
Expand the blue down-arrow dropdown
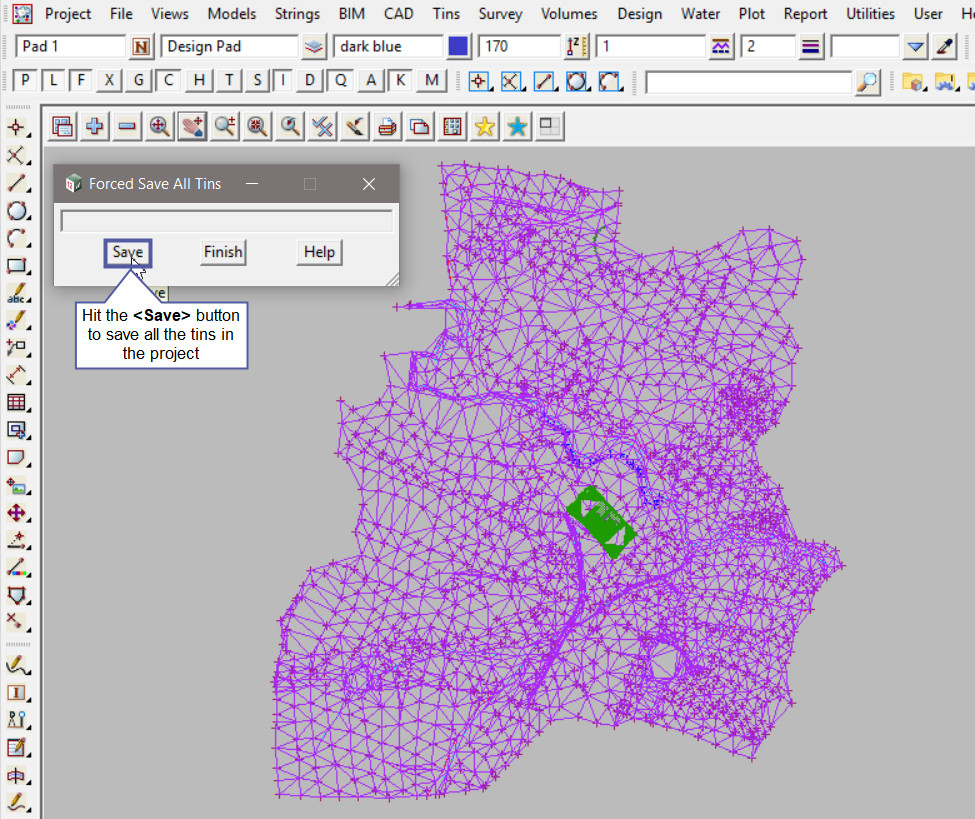pyautogui.click(x=916, y=47)
